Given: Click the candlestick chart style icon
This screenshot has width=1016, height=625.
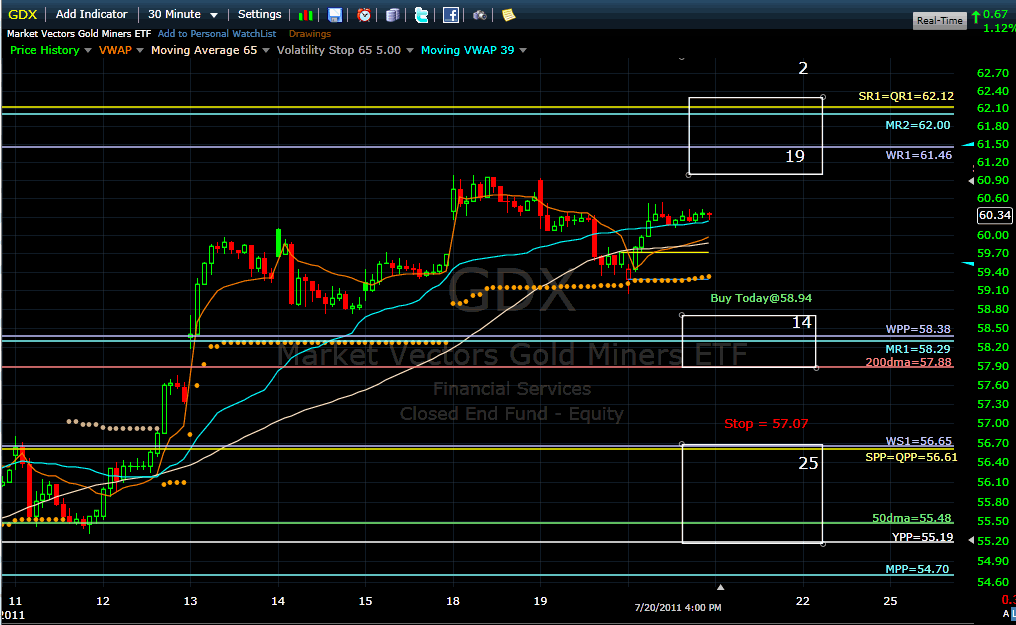Looking at the screenshot, I should pos(305,15).
